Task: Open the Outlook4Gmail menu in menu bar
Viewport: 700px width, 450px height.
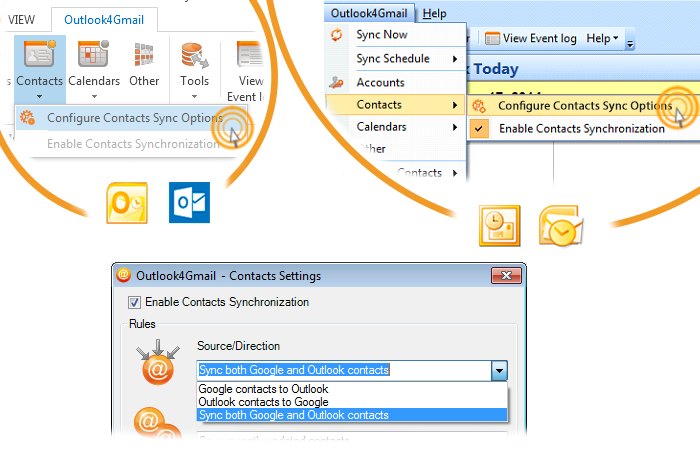Action: [x=369, y=13]
